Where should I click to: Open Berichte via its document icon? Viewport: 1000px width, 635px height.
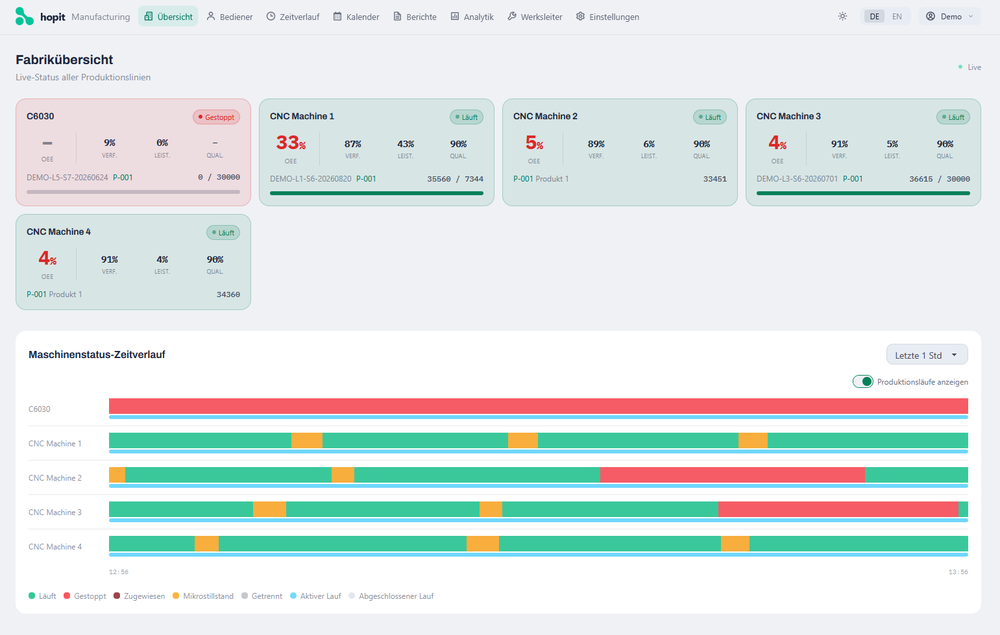pos(397,17)
